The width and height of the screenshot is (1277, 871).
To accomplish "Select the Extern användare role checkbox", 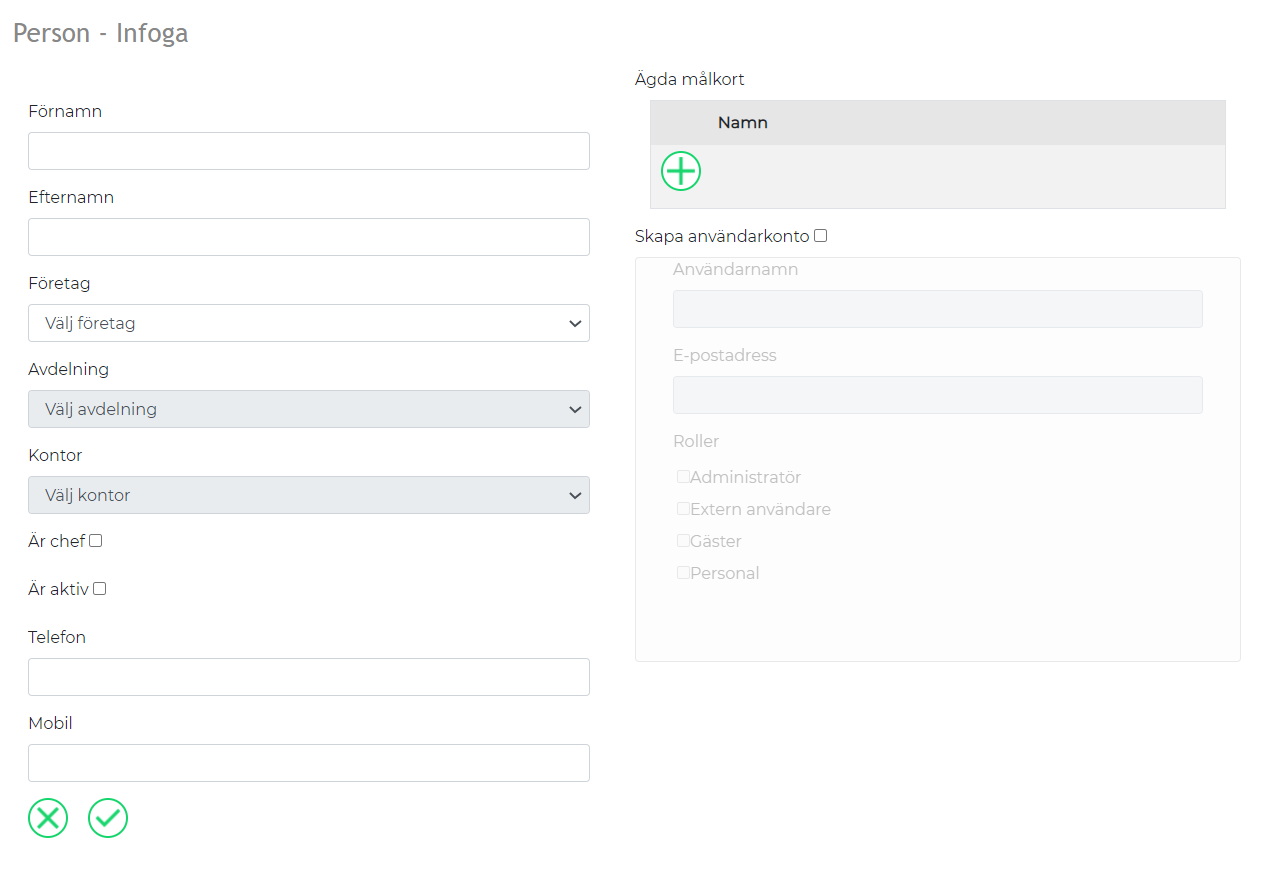I will pos(683,509).
